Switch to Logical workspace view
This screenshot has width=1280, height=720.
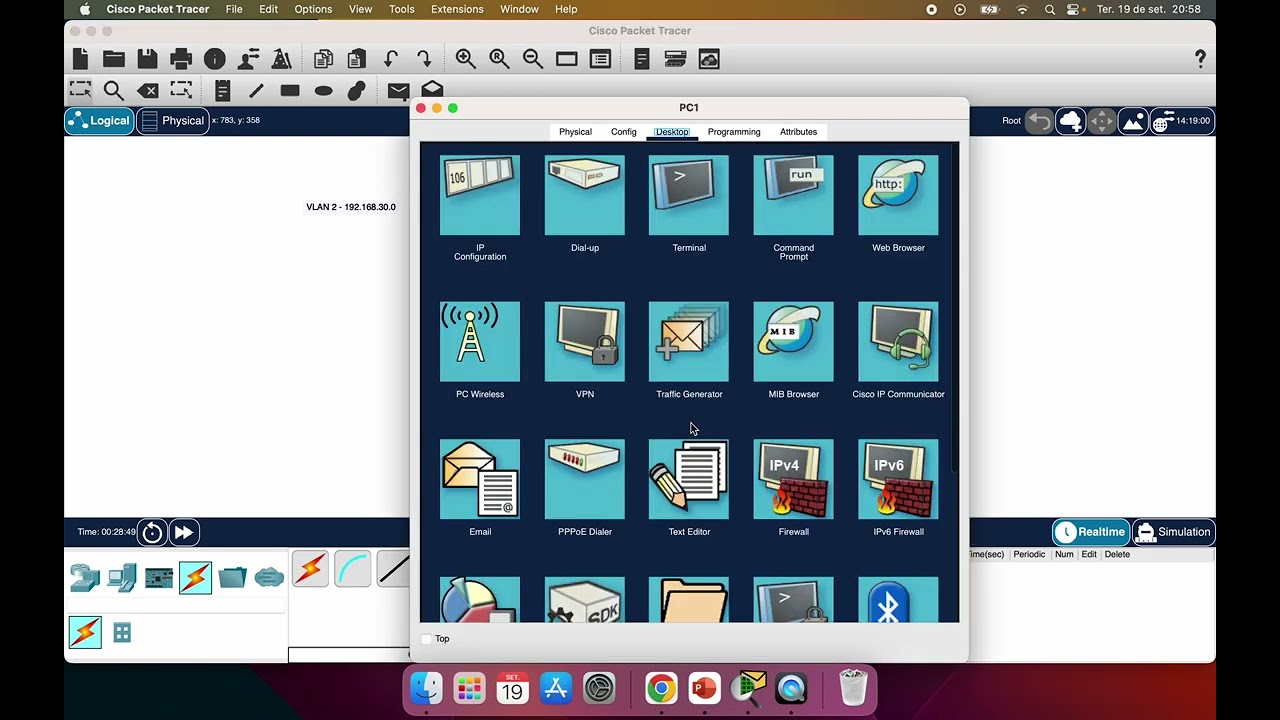pyautogui.click(x=100, y=121)
